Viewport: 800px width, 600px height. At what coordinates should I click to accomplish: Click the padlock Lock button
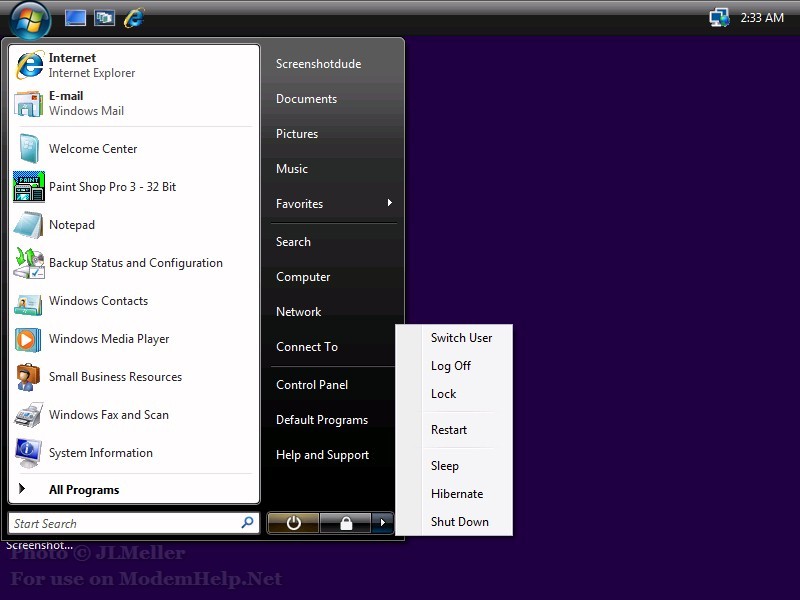pos(345,523)
